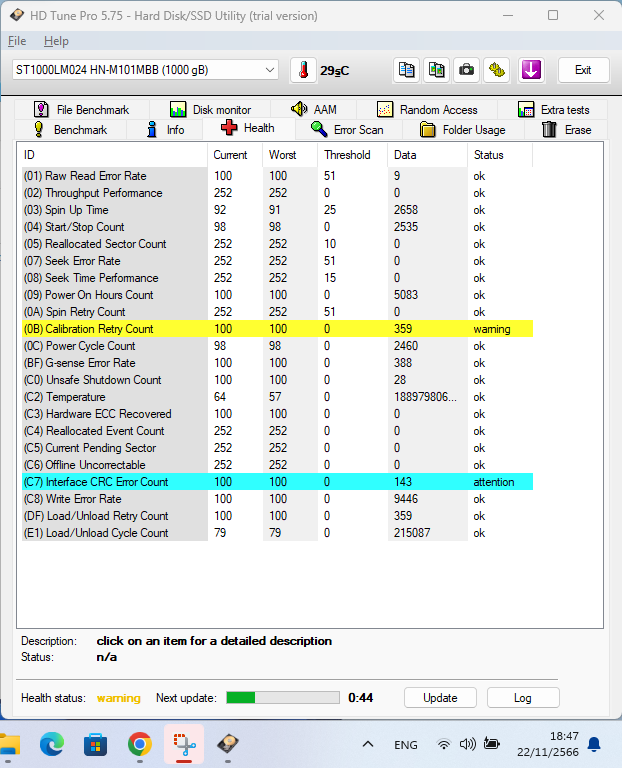Open Snipping Tool from the taskbar
The width and height of the screenshot is (622, 768).
coord(184,744)
